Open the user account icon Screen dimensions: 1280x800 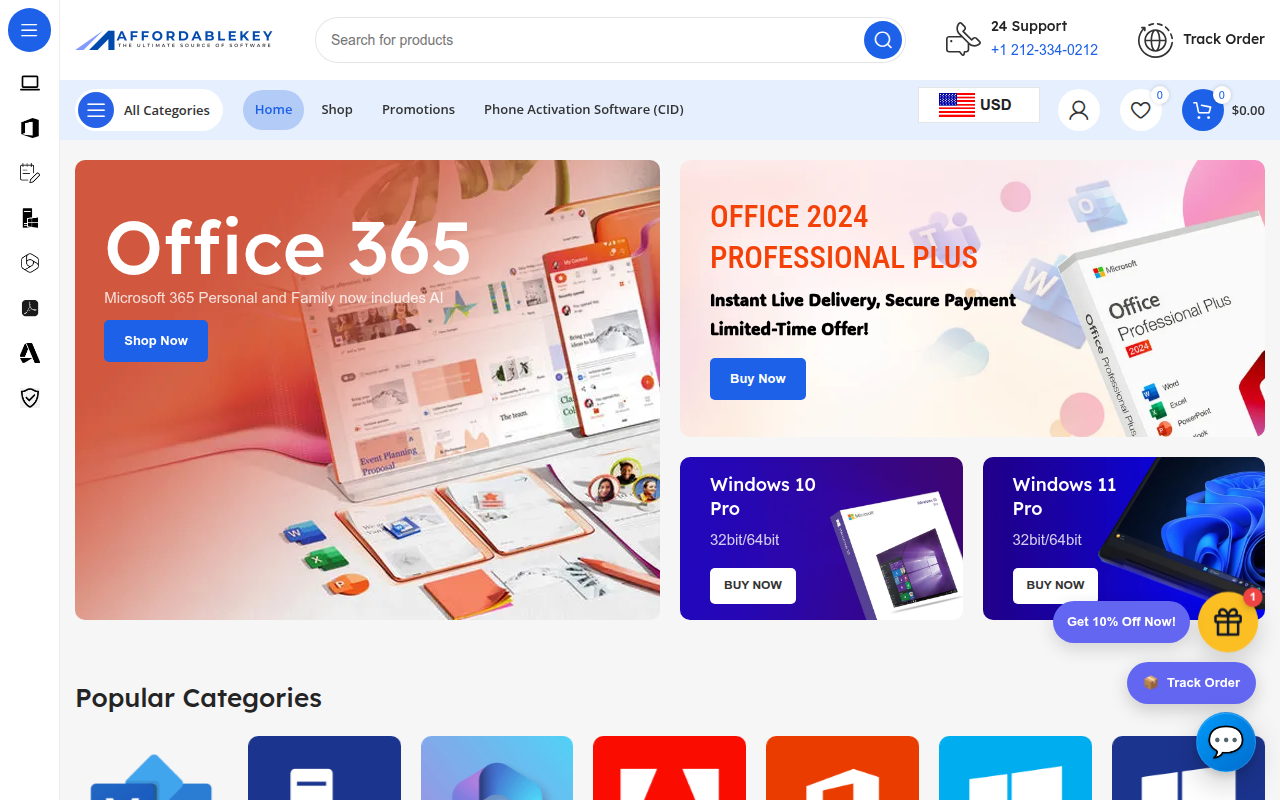tap(1079, 110)
